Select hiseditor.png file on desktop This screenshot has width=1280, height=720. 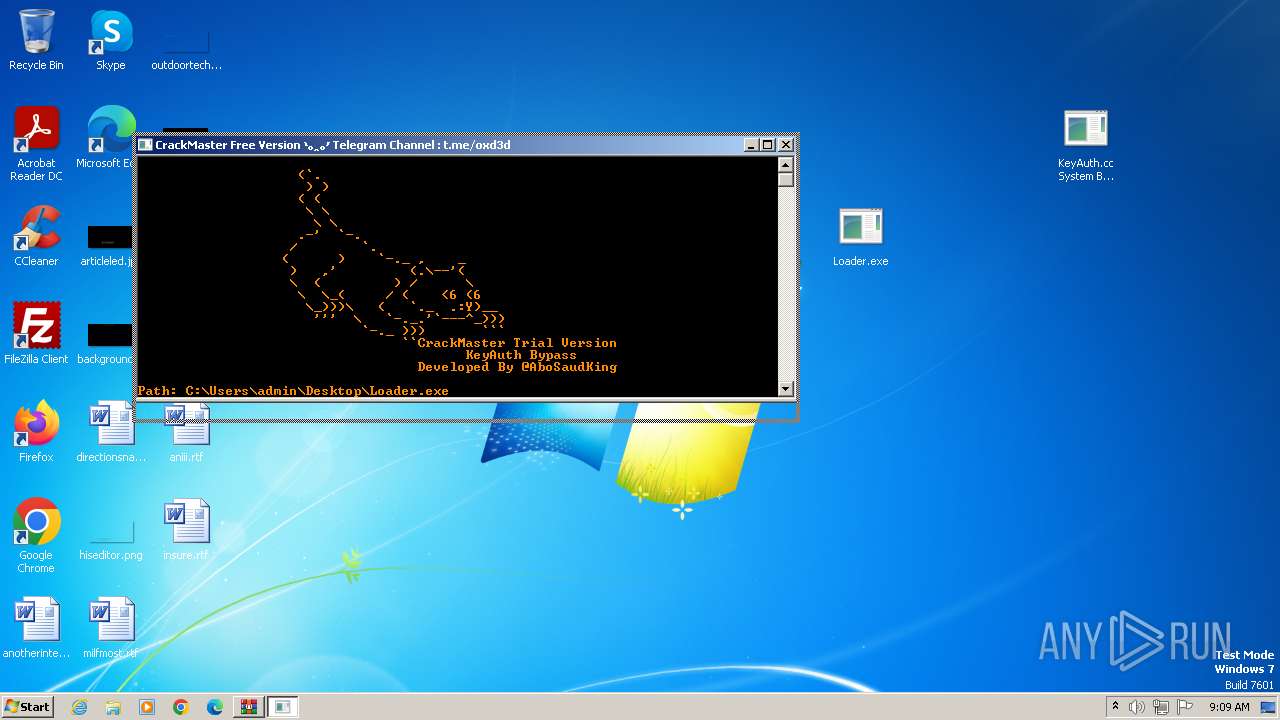point(111,538)
